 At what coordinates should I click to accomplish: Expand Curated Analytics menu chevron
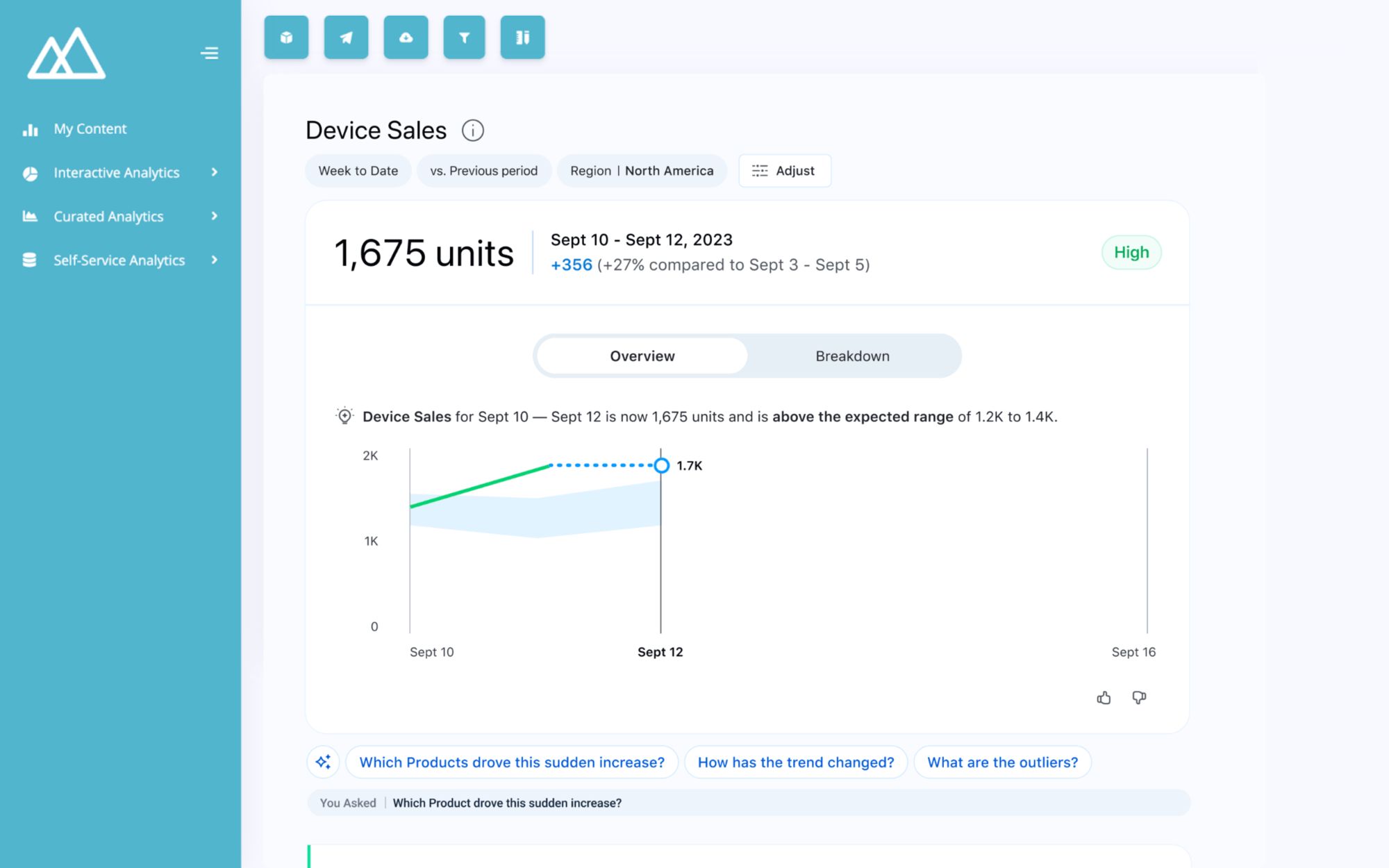tap(215, 216)
